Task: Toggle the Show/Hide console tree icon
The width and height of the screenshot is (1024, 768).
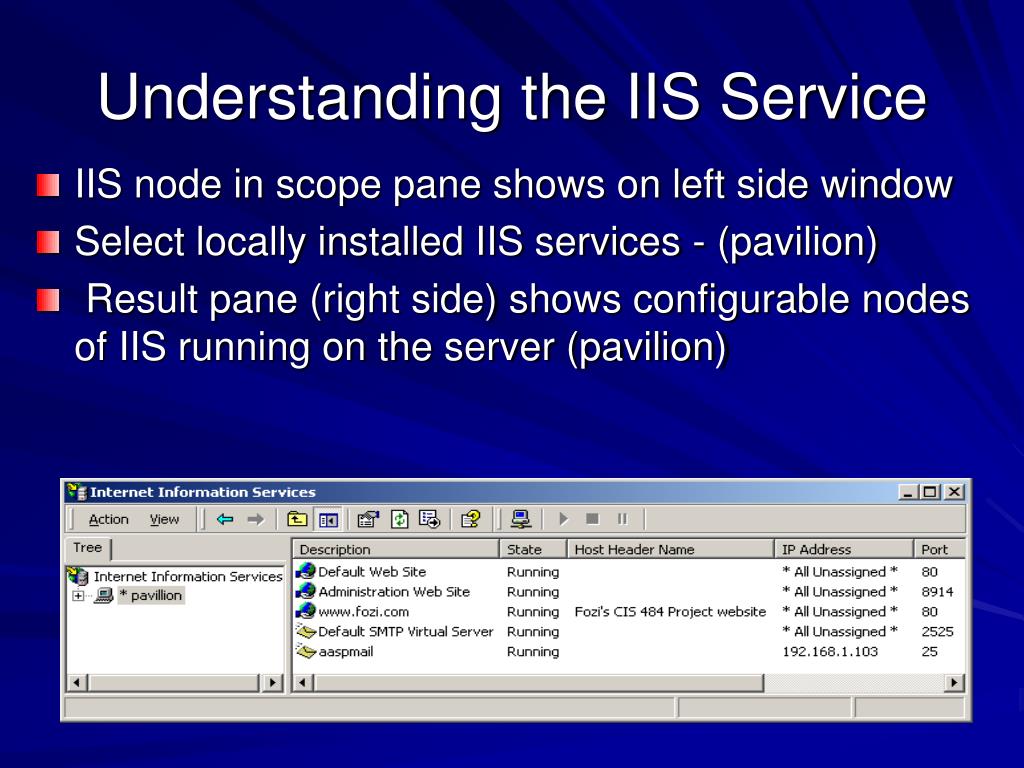Action: coord(328,519)
